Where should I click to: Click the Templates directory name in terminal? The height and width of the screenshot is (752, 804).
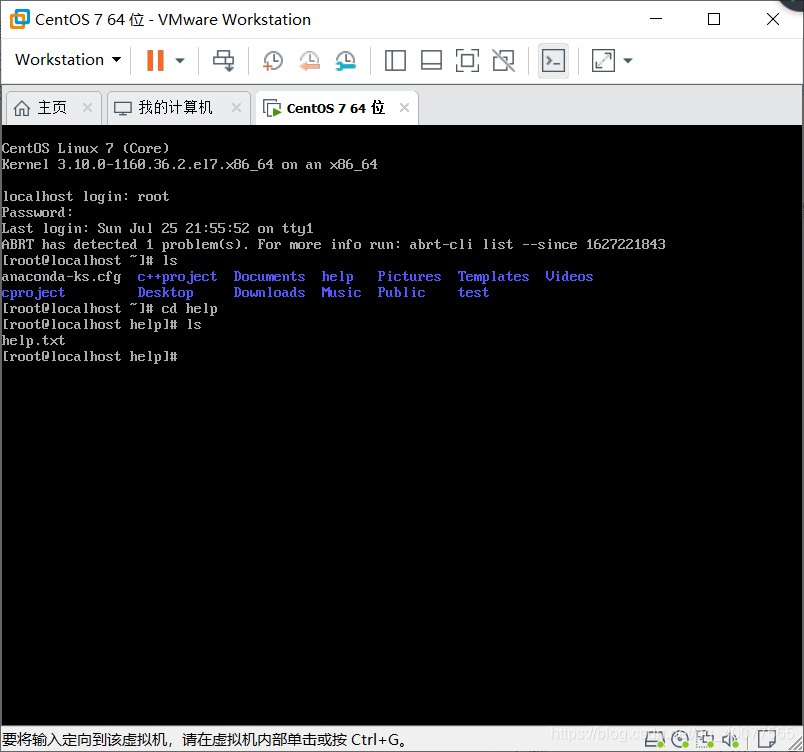[x=493, y=277]
